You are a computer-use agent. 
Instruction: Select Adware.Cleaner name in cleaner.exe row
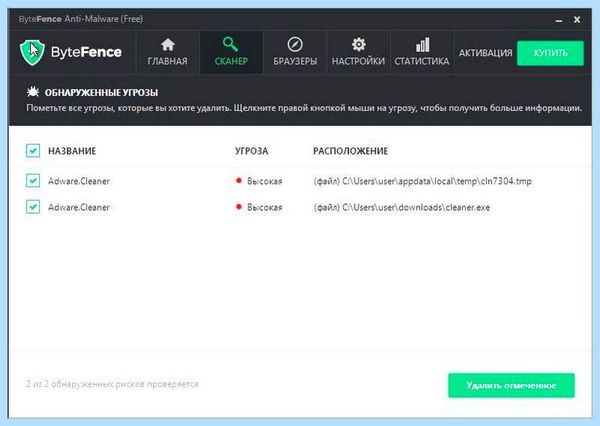[79, 207]
